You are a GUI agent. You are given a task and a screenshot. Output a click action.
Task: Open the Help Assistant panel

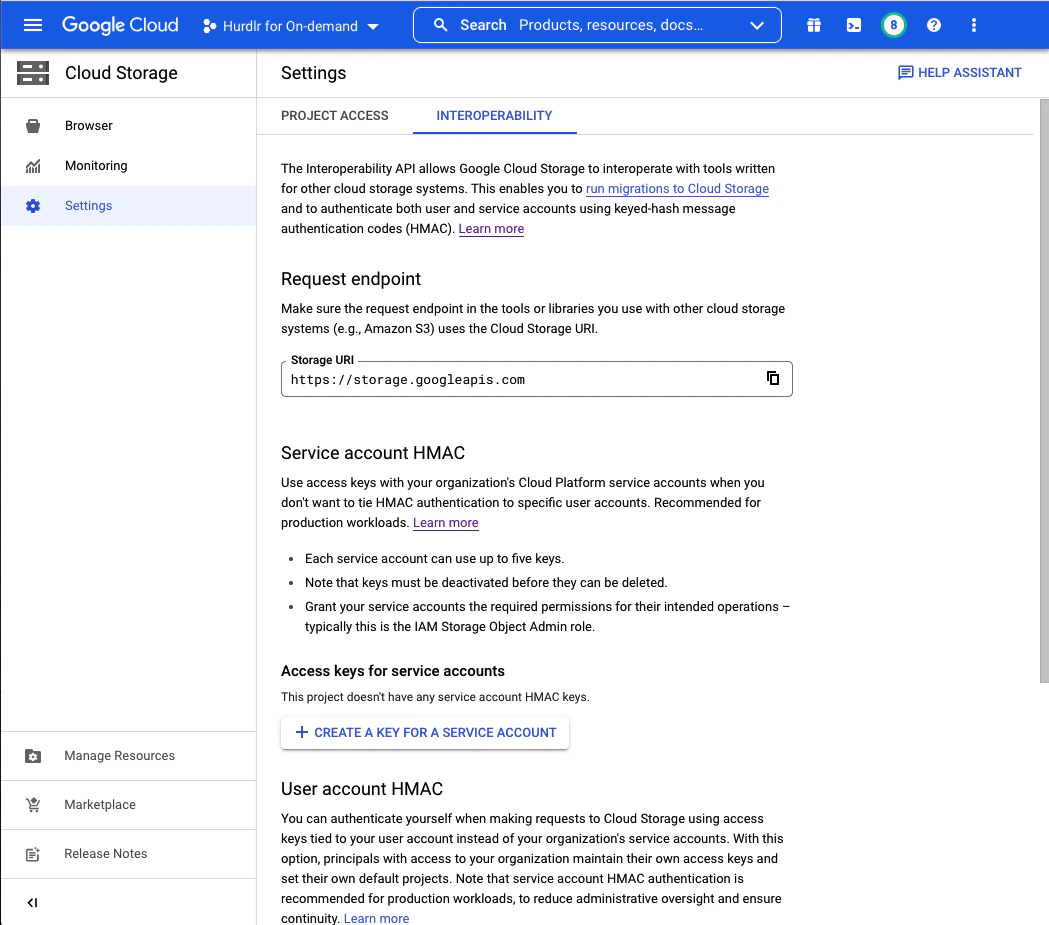click(x=959, y=73)
